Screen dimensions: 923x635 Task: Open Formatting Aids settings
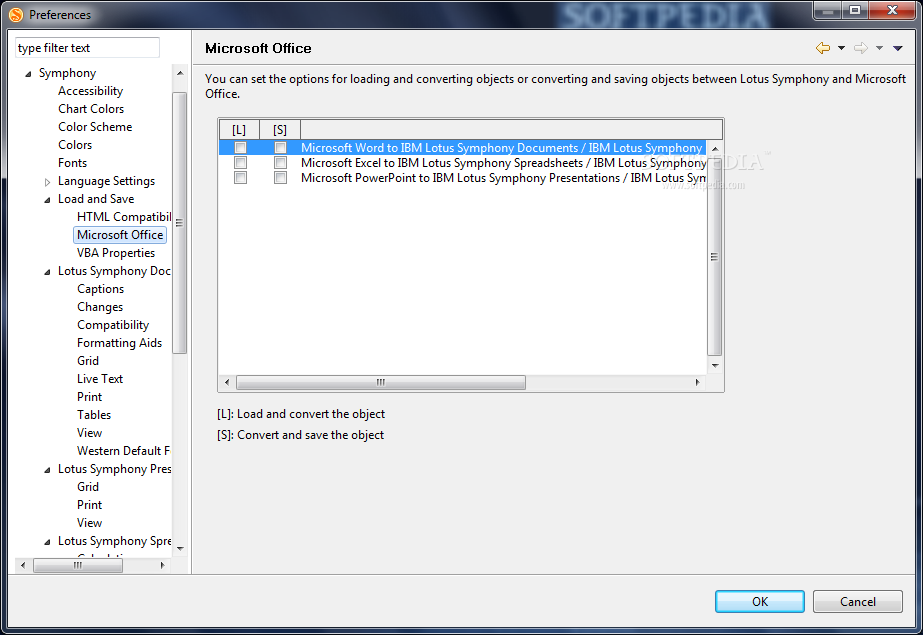coord(119,343)
